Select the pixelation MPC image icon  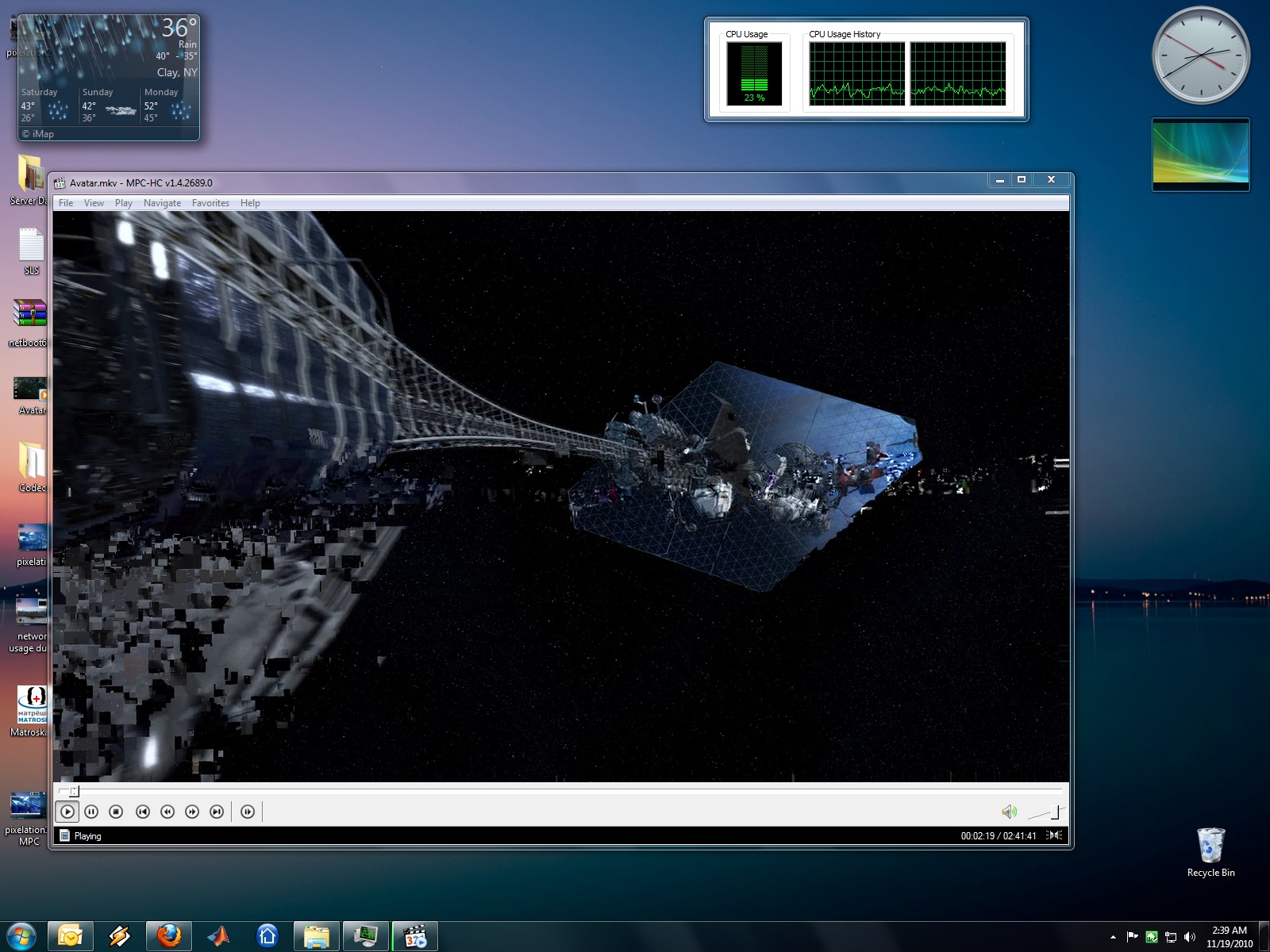[x=27, y=819]
